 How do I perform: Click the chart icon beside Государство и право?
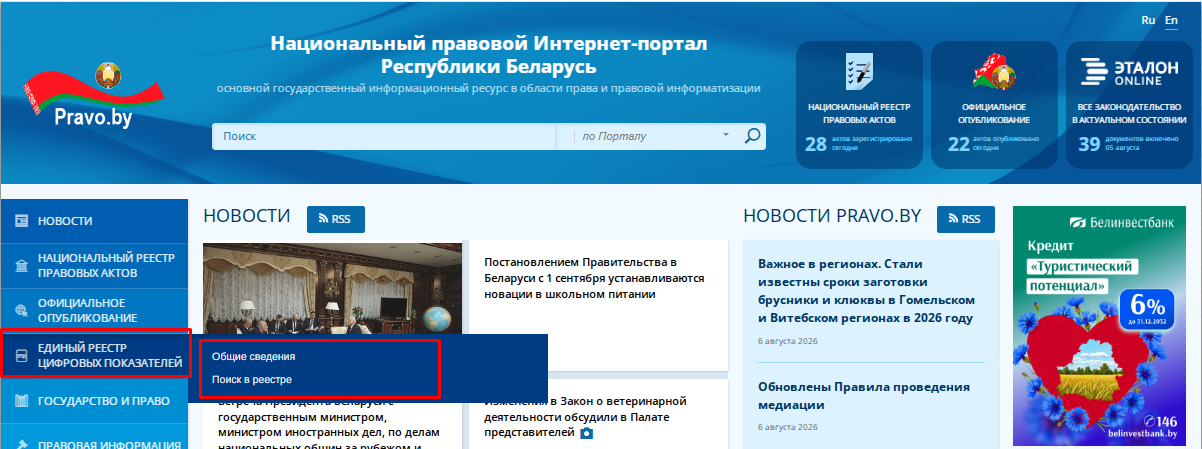click(x=20, y=401)
